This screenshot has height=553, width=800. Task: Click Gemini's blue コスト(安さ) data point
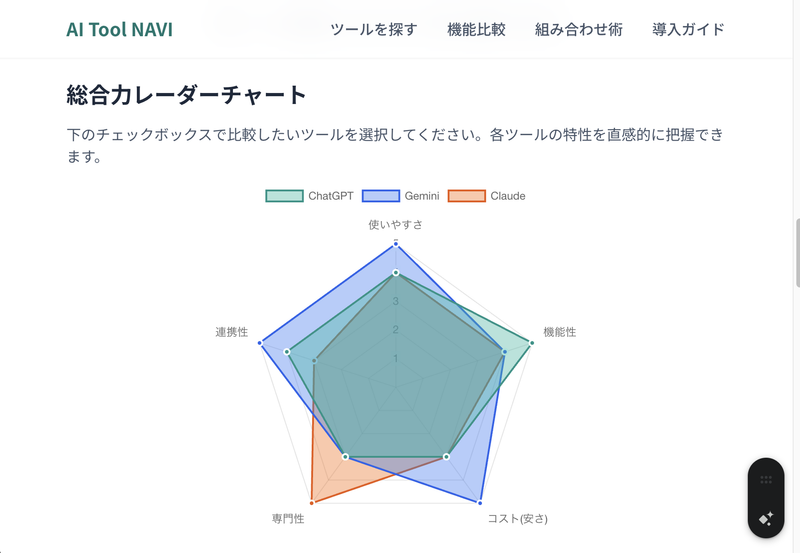click(x=480, y=502)
